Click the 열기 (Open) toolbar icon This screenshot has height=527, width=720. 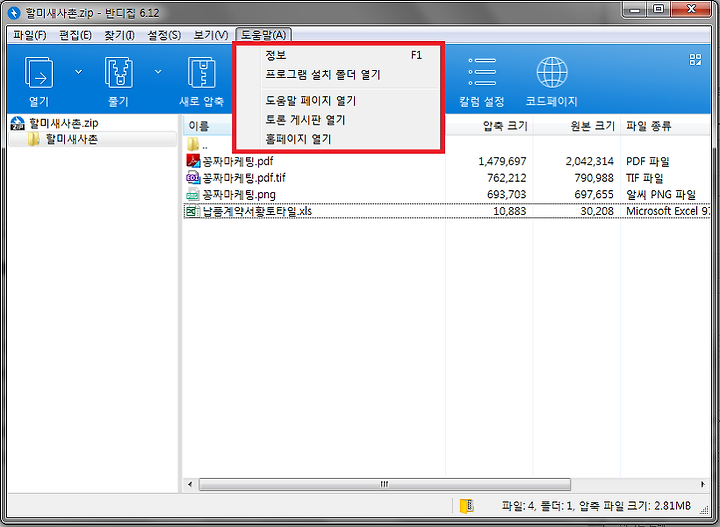[39, 72]
